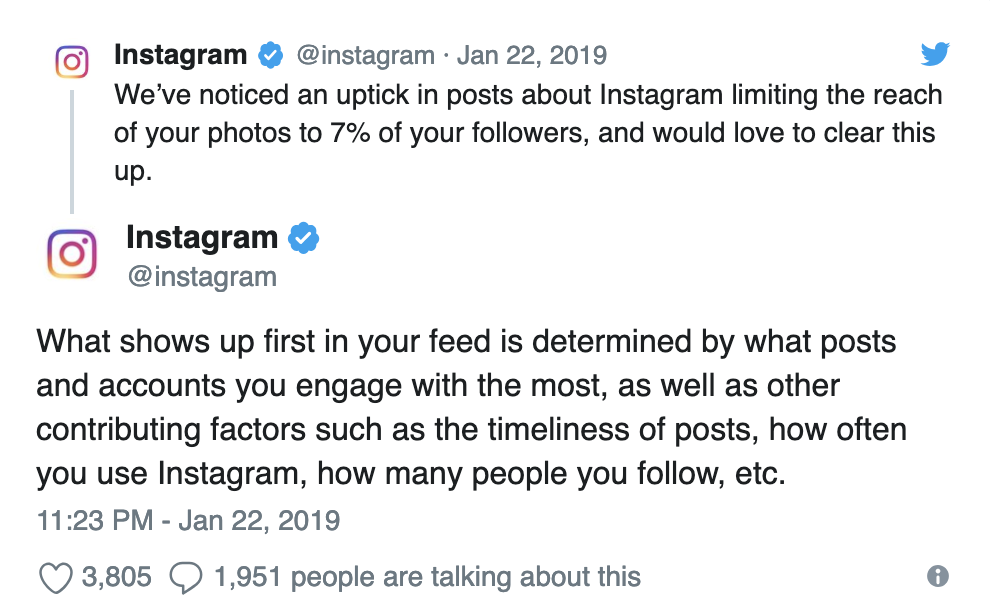Click the thread line connecting the tweets
This screenshot has height=614, width=990.
[72, 150]
